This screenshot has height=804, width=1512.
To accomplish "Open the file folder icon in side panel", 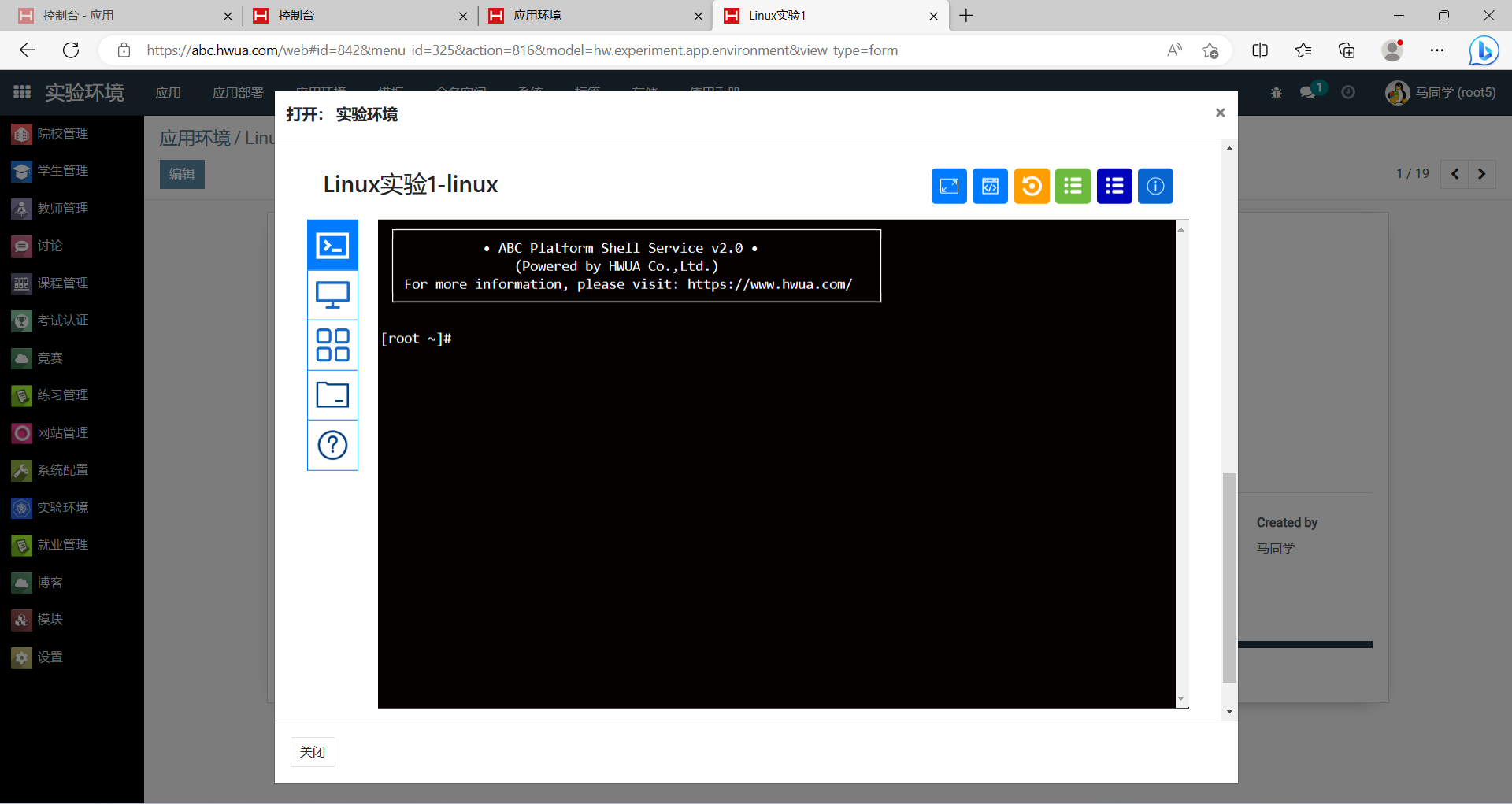I will tap(332, 395).
